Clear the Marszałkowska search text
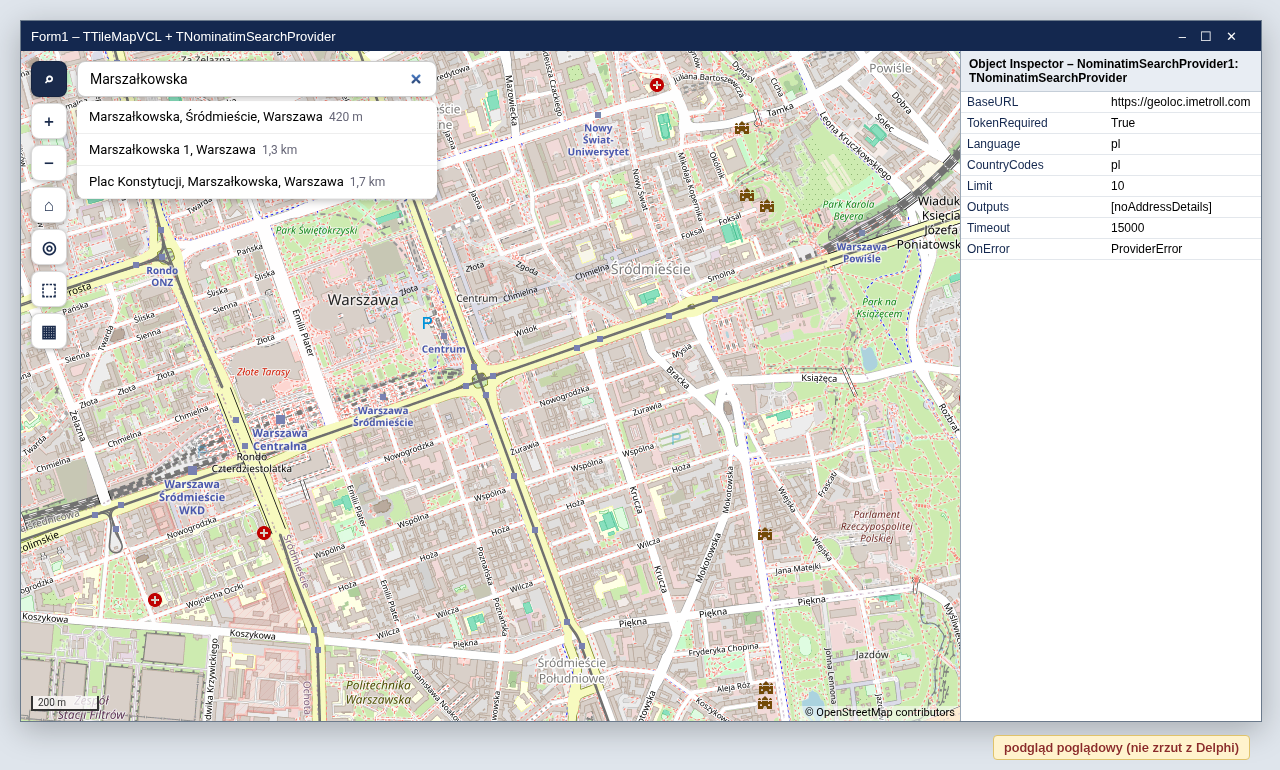 coord(416,79)
